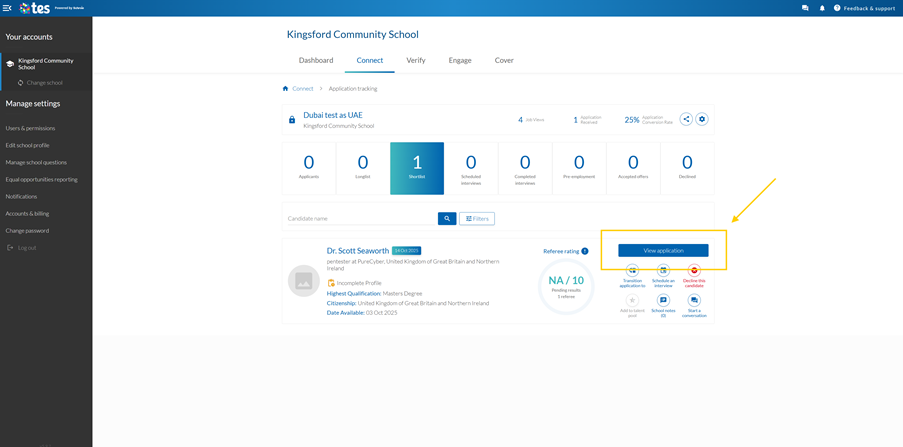Screen dimensions: 903x447
Task: Open Notifications settings in sidebar
Action: (x=21, y=196)
